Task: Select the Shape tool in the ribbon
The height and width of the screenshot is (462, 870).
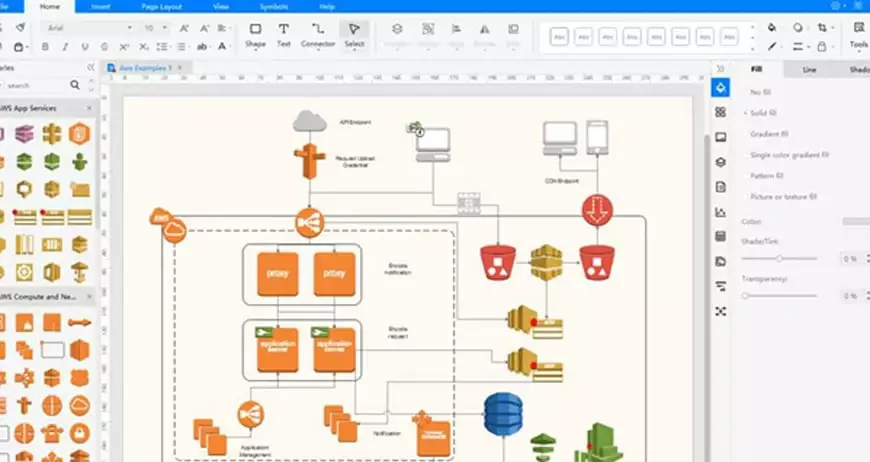Action: [x=255, y=34]
